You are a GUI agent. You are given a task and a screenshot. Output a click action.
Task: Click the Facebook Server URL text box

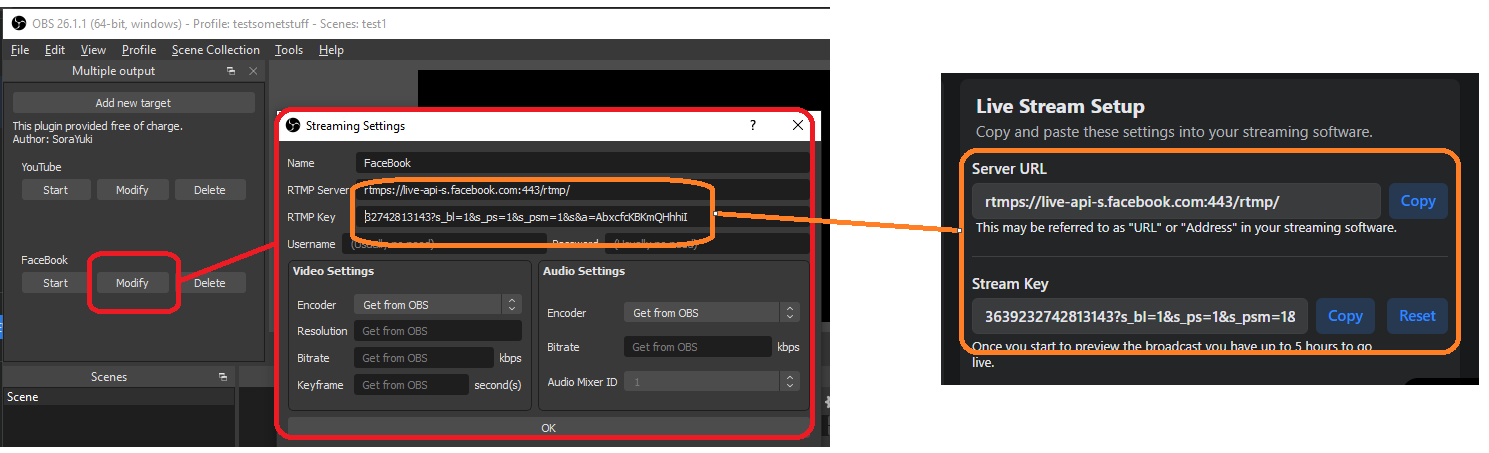[1176, 201]
